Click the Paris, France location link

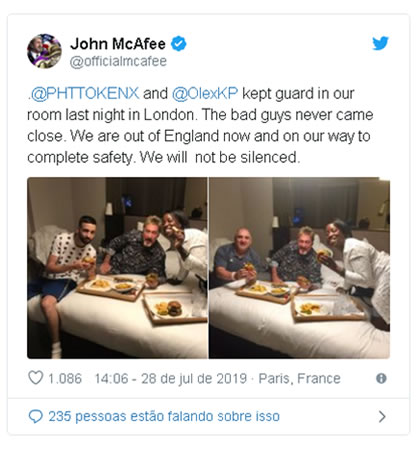(x=299, y=379)
